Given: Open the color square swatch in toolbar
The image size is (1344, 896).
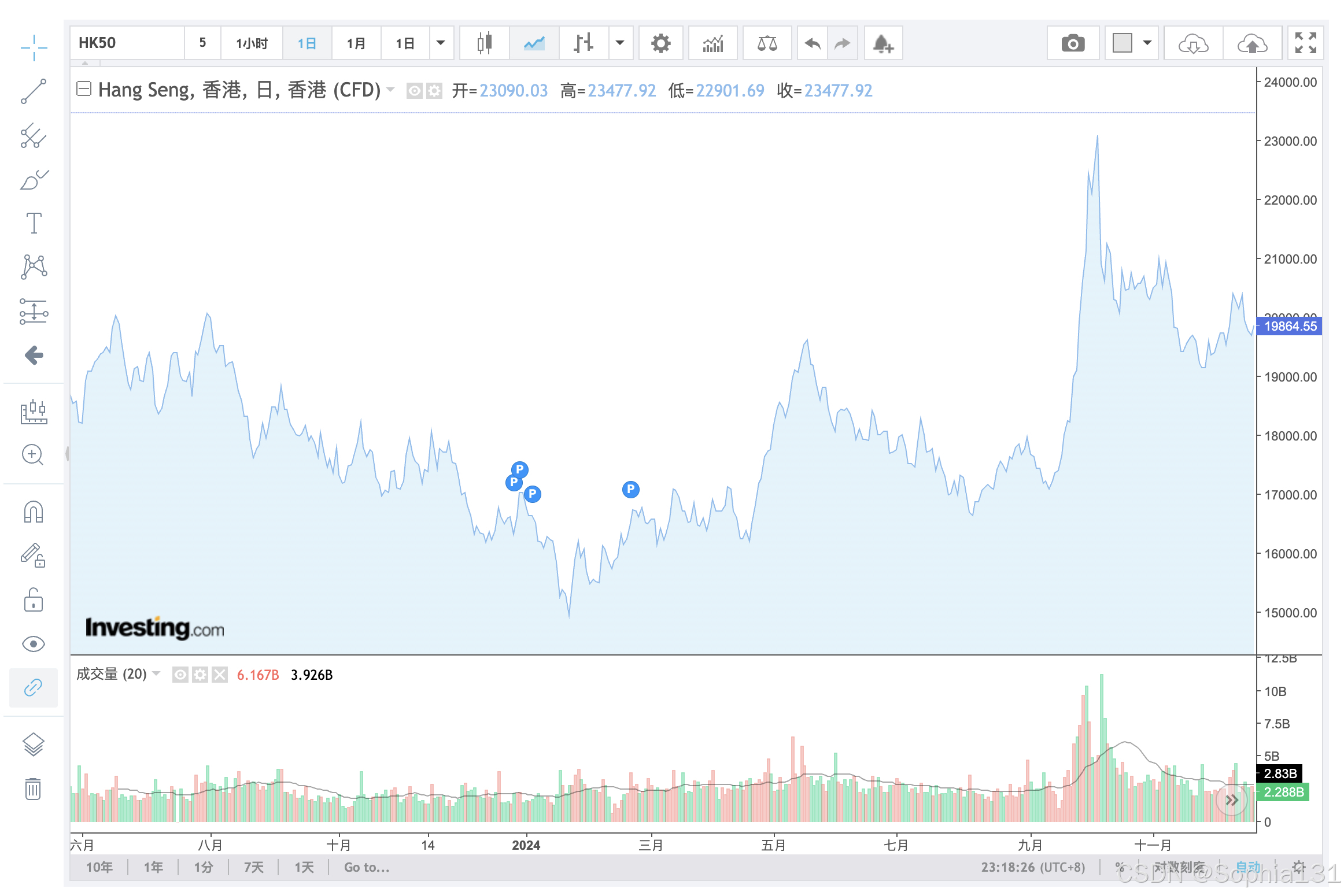Looking at the screenshot, I should tap(1122, 43).
